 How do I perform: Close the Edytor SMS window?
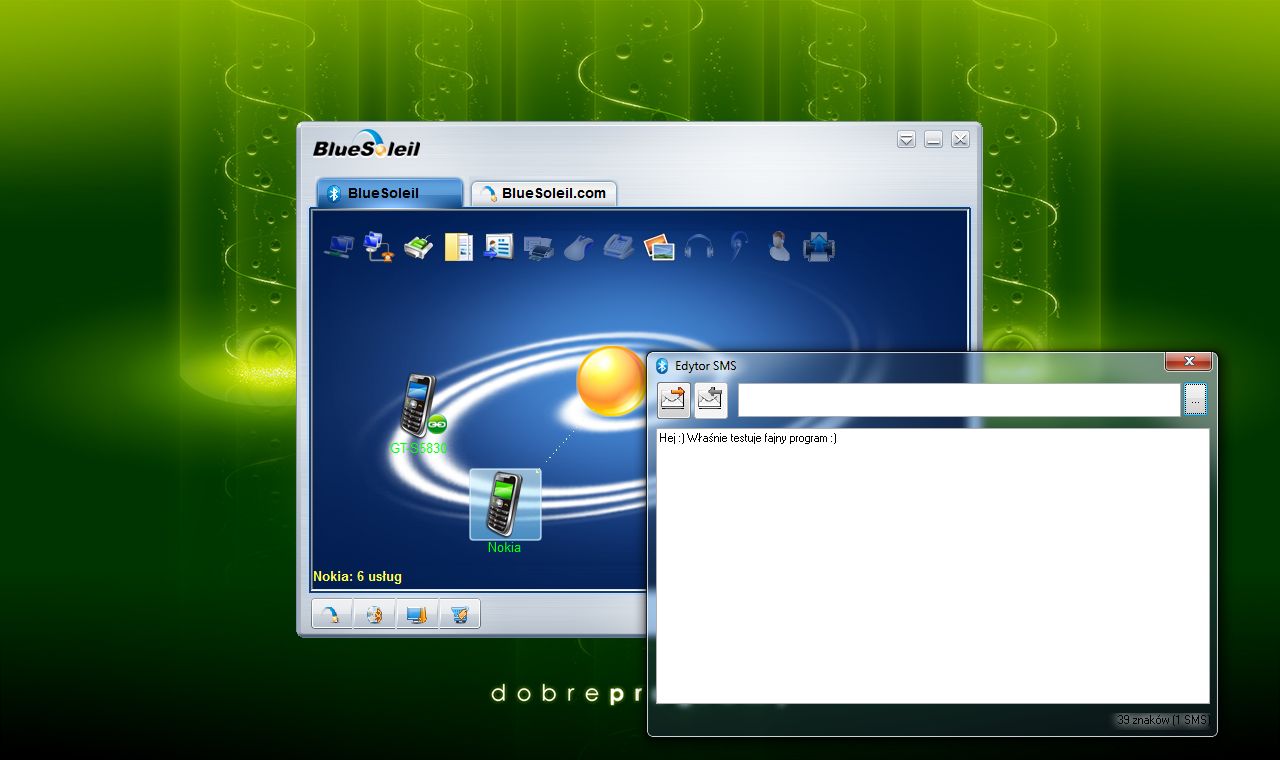pos(1189,362)
